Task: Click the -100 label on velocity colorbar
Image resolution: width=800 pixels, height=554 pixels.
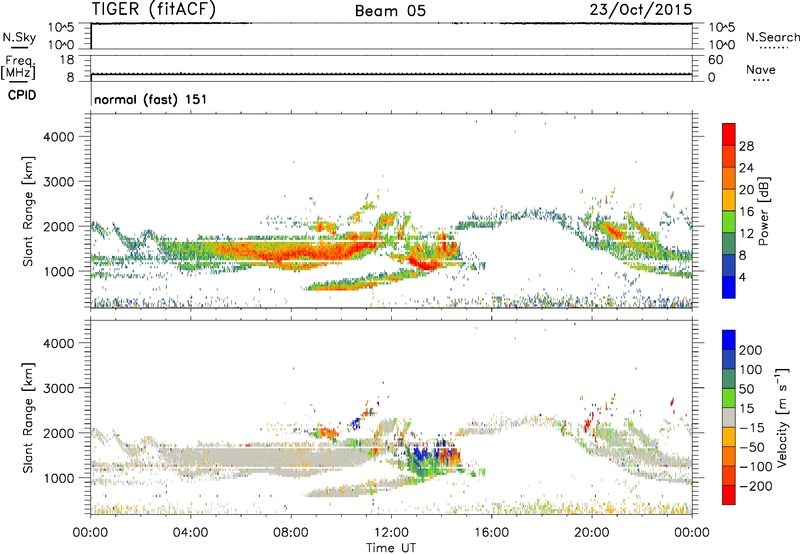Action: [755, 467]
